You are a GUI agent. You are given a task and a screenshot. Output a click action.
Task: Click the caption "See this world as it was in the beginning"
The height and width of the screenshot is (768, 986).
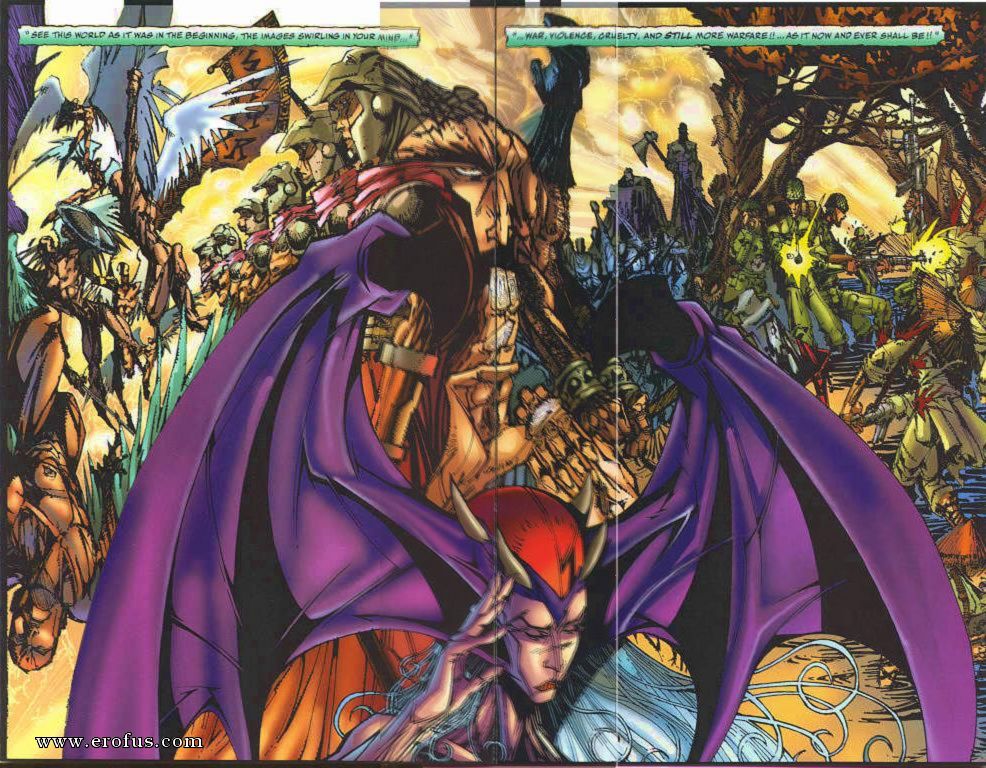pyautogui.click(x=218, y=36)
